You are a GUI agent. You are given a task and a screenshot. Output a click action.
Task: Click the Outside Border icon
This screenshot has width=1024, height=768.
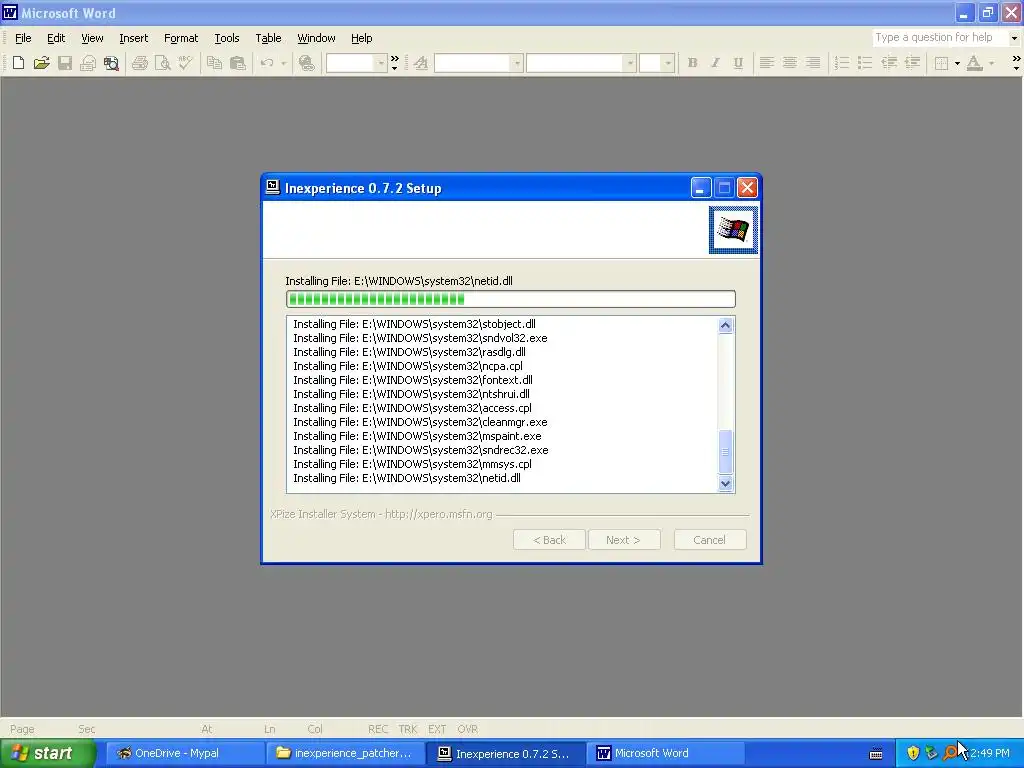[x=941, y=63]
